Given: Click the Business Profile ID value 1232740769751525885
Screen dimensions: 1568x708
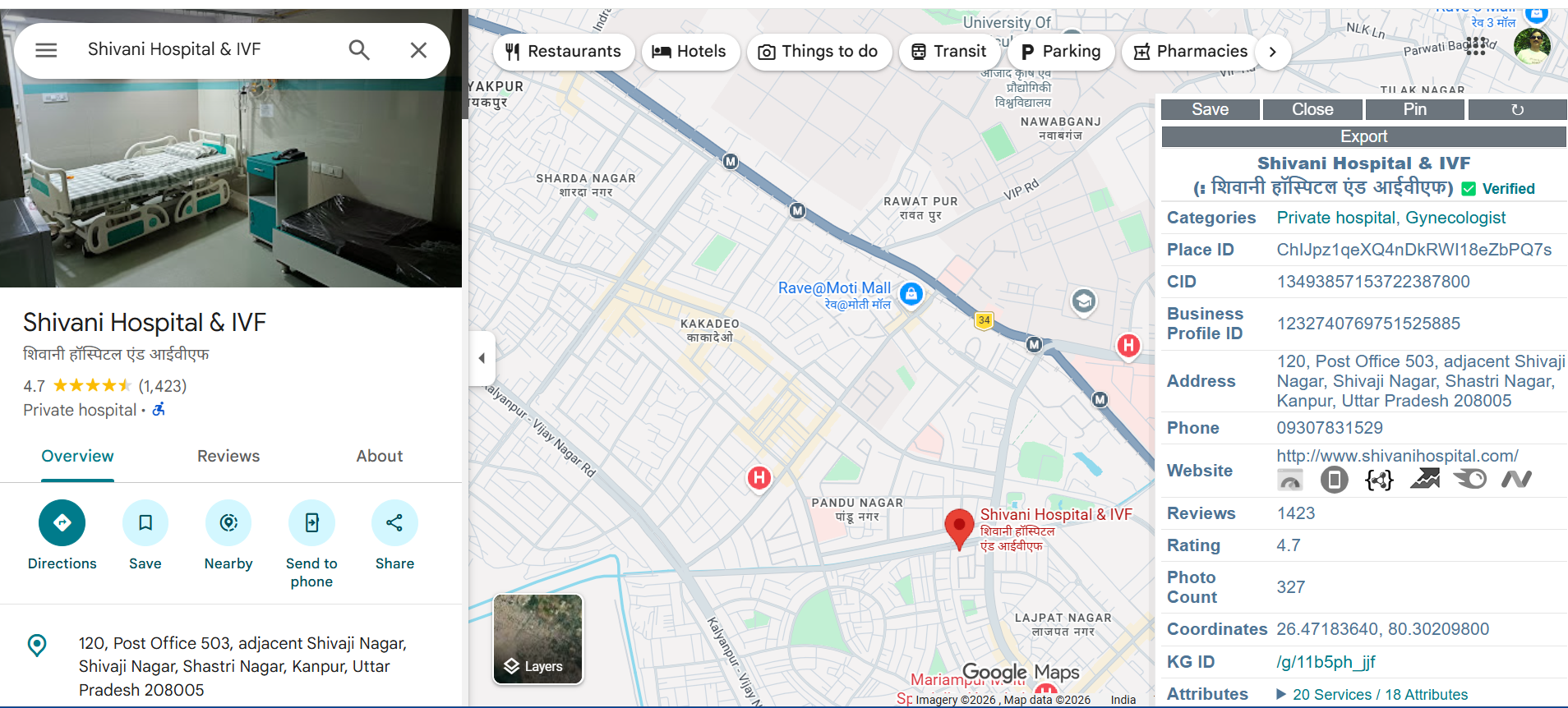Looking at the screenshot, I should point(1368,324).
